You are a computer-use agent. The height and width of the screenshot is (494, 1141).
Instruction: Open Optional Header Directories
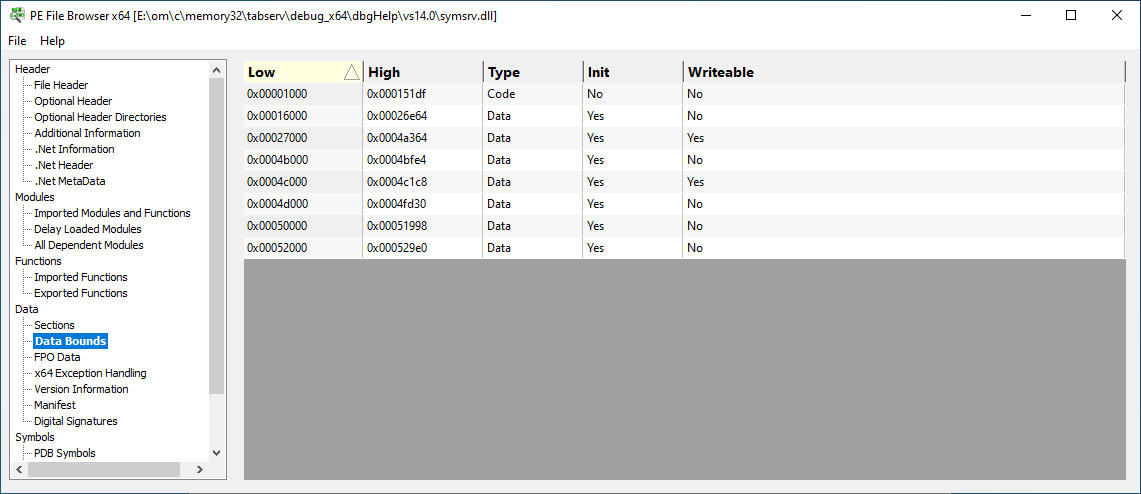100,117
